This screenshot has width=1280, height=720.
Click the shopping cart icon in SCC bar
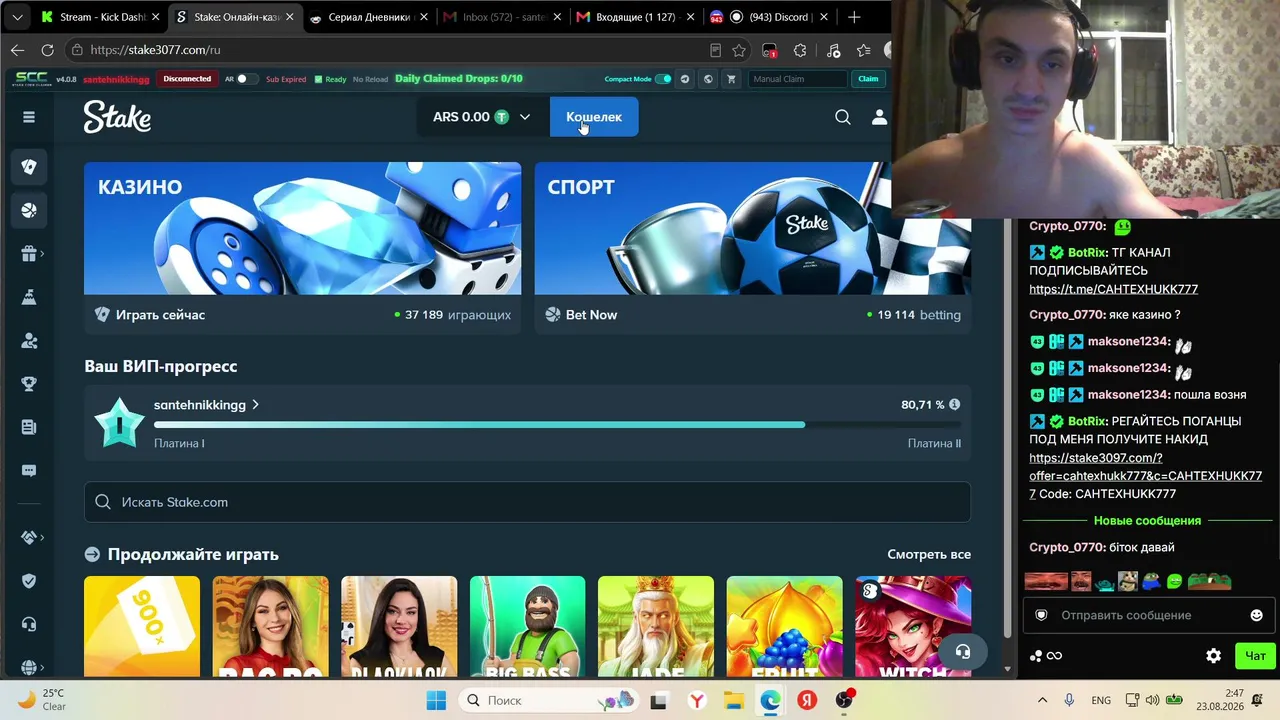(x=731, y=79)
